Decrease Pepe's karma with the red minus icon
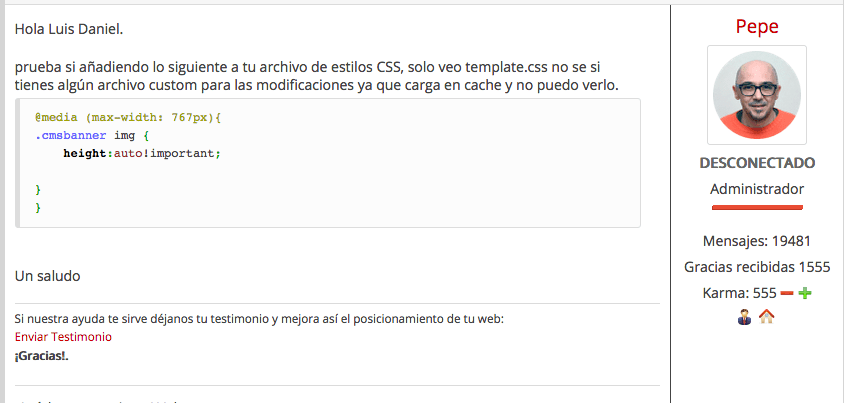The width and height of the screenshot is (859, 403). (787, 293)
